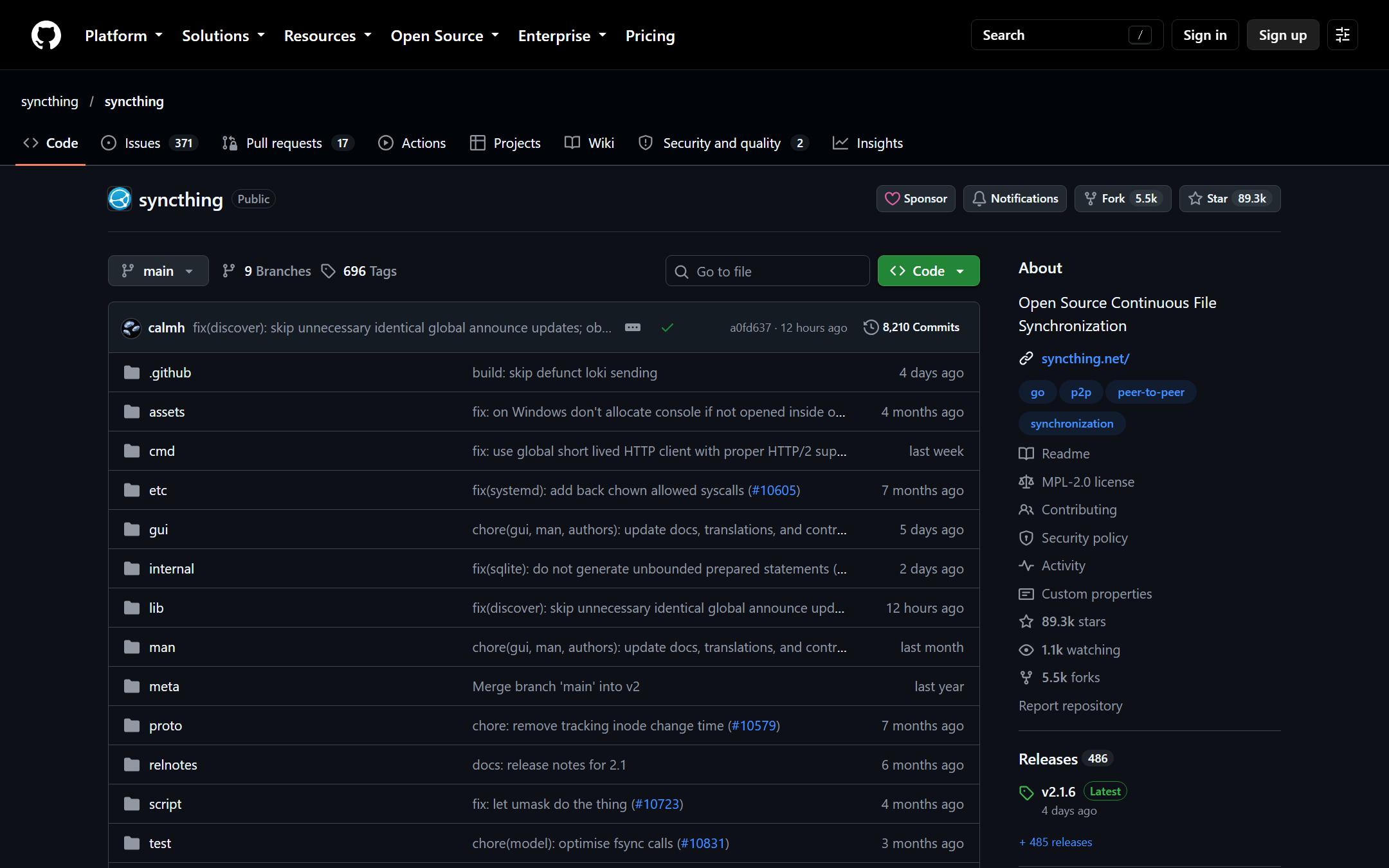Click the header Search field
The height and width of the screenshot is (868, 1389).
tap(1067, 35)
